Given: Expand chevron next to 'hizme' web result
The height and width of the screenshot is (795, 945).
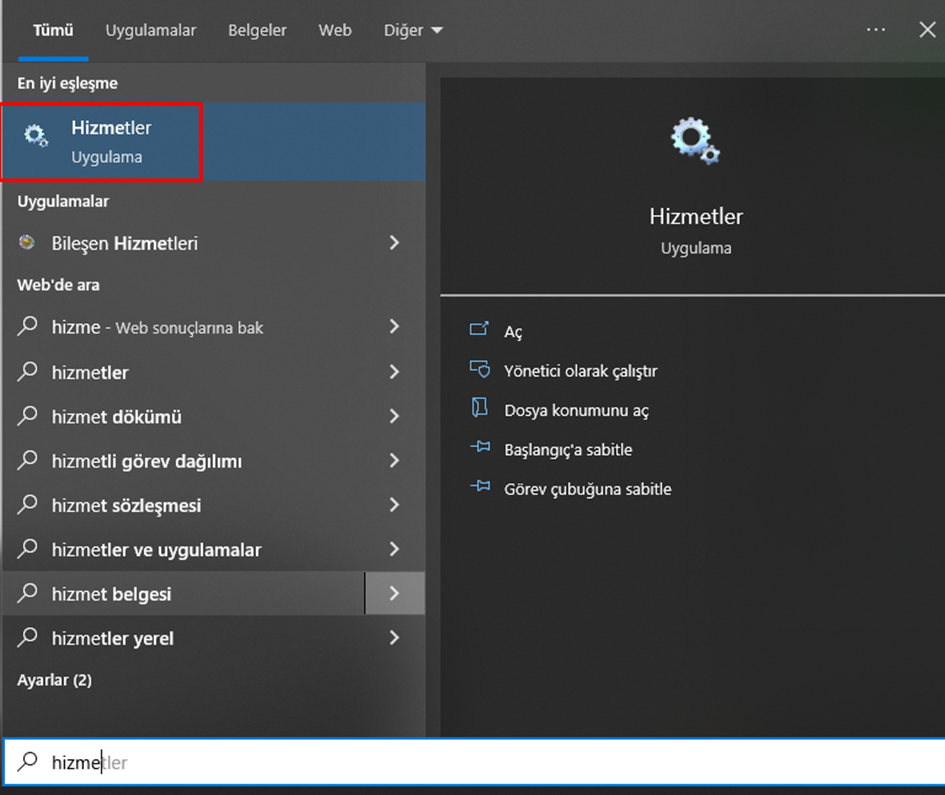Looking at the screenshot, I should 394,327.
